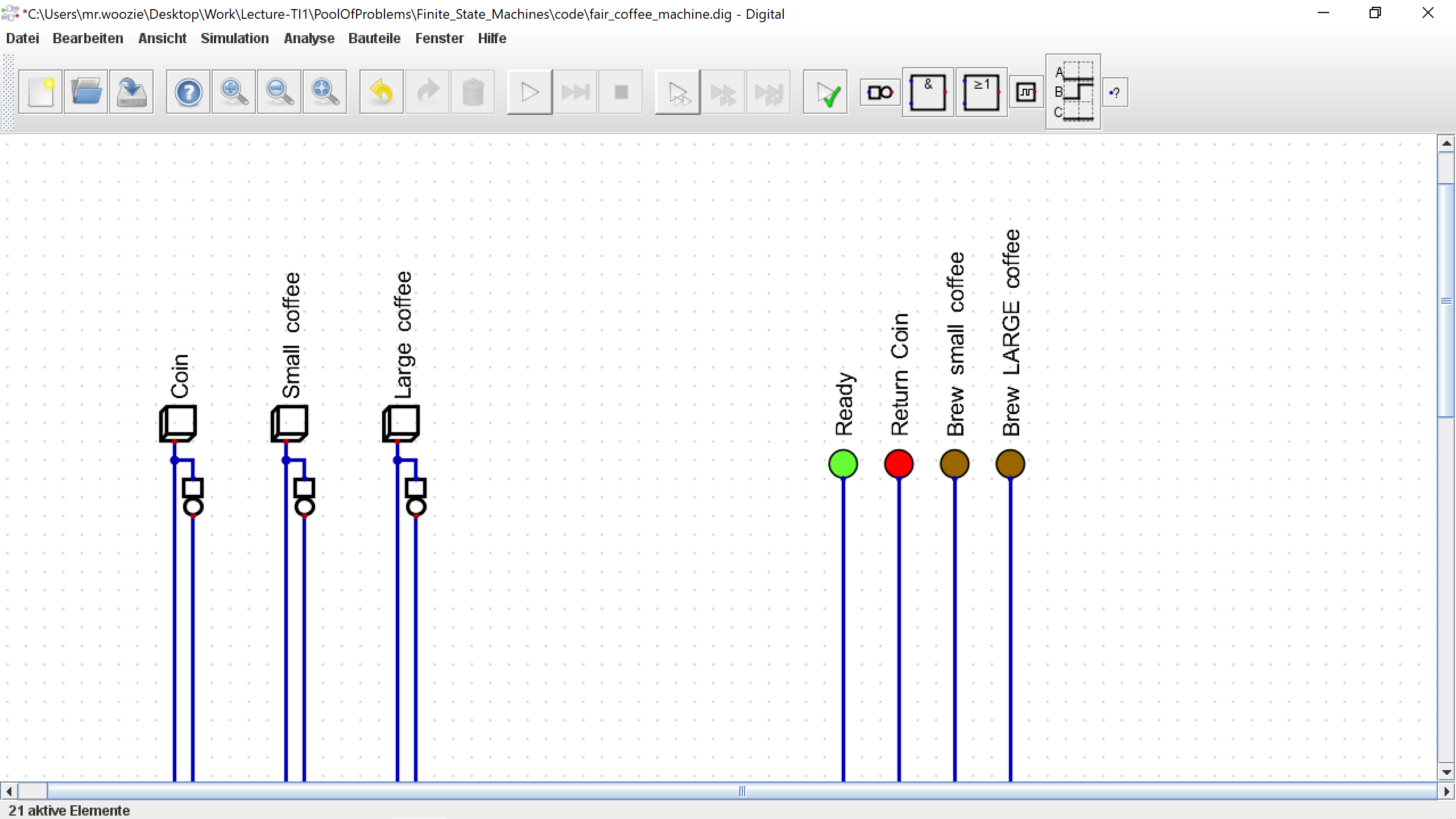Select the Large coffee input button component

401,423
